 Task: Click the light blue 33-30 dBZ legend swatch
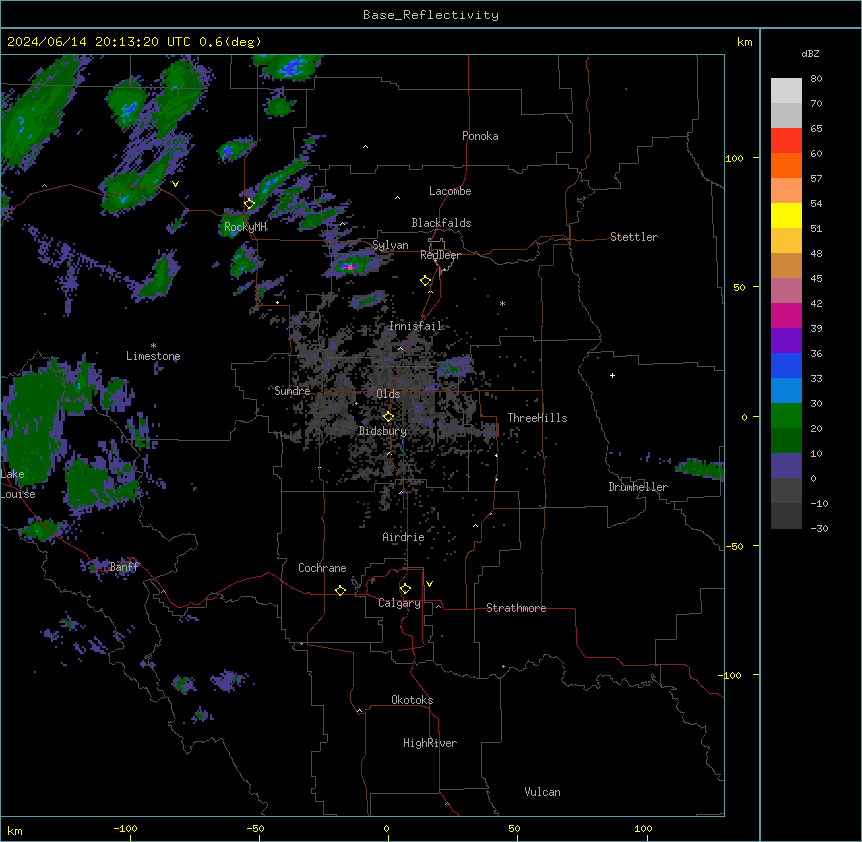tap(786, 391)
